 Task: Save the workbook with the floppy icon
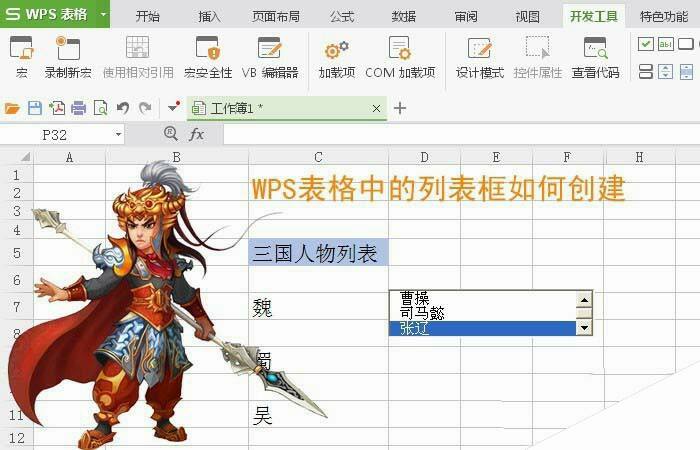pos(35,108)
